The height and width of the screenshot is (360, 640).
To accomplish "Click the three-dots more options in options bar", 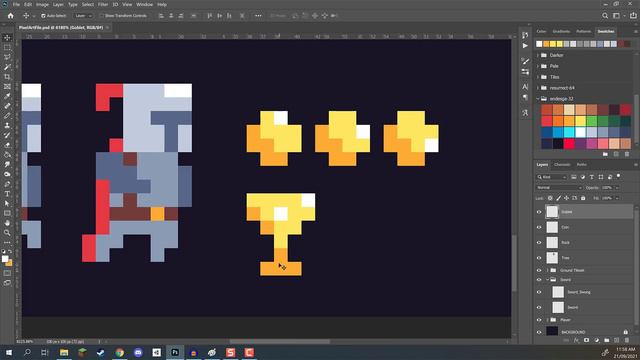I will pos(258,16).
